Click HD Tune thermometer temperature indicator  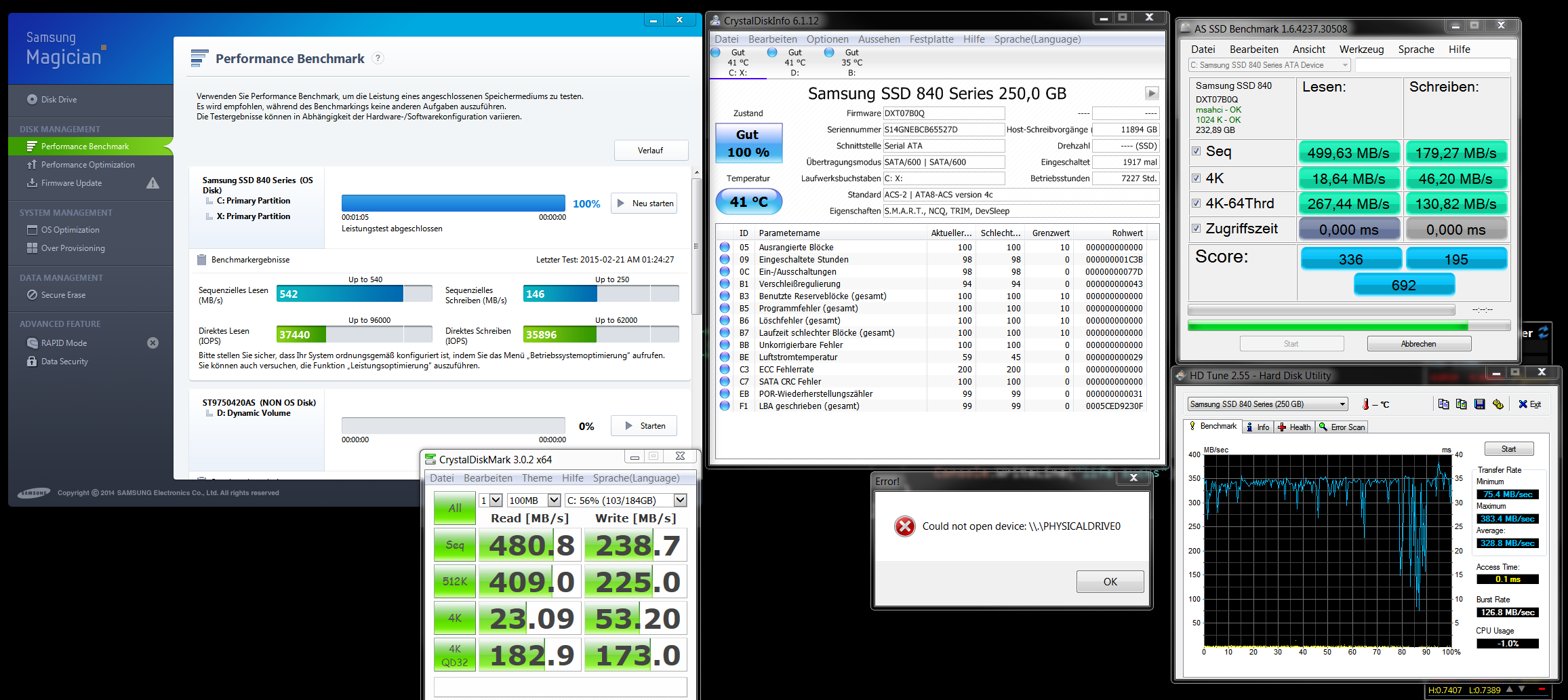1375,404
